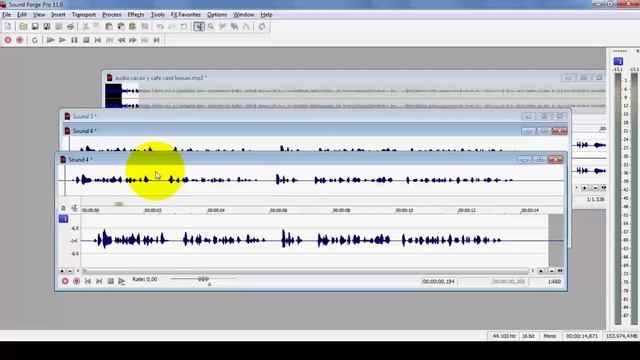Select the Magnify tool

[x=211, y=27]
